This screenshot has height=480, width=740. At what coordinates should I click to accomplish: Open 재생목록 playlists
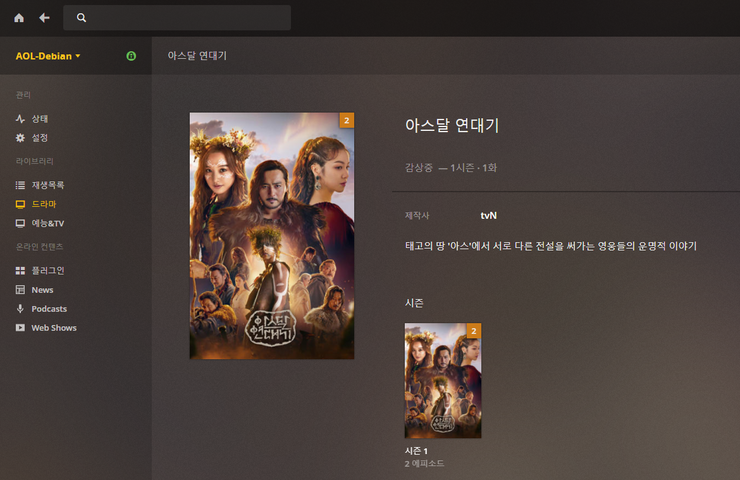tap(48, 185)
